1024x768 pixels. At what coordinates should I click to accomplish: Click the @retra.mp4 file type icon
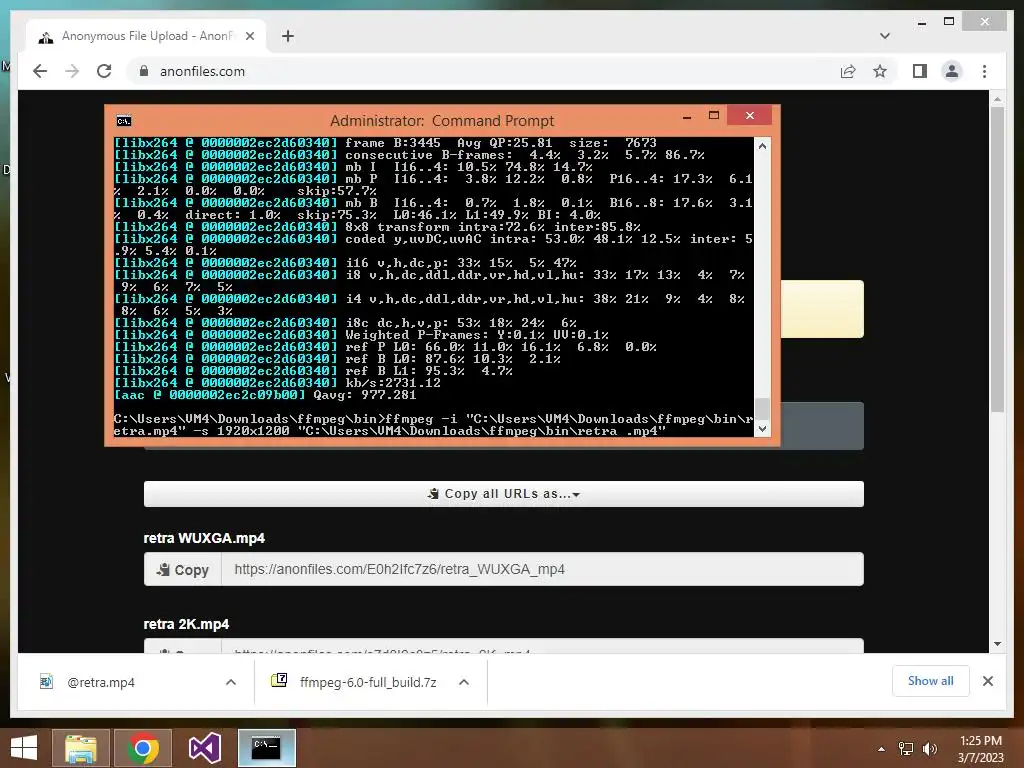pyautogui.click(x=46, y=682)
